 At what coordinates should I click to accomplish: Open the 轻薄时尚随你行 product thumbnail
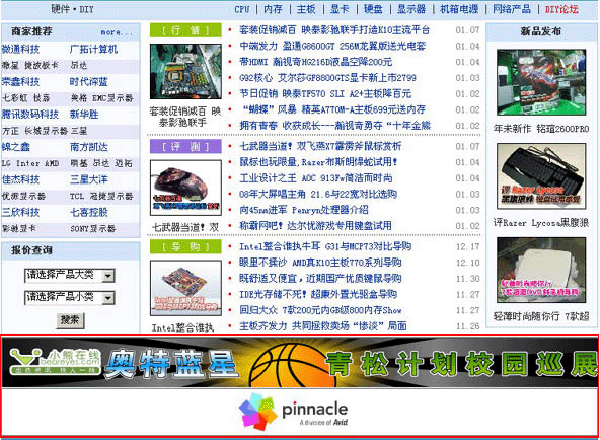(x=541, y=270)
